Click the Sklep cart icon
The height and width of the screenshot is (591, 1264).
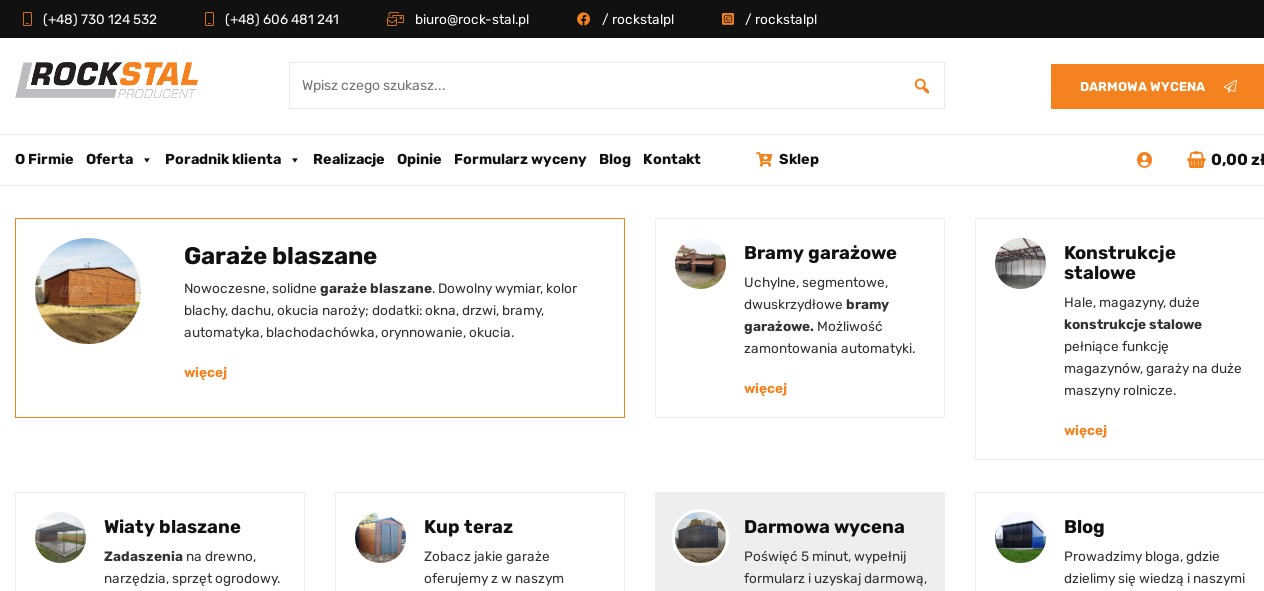point(764,159)
